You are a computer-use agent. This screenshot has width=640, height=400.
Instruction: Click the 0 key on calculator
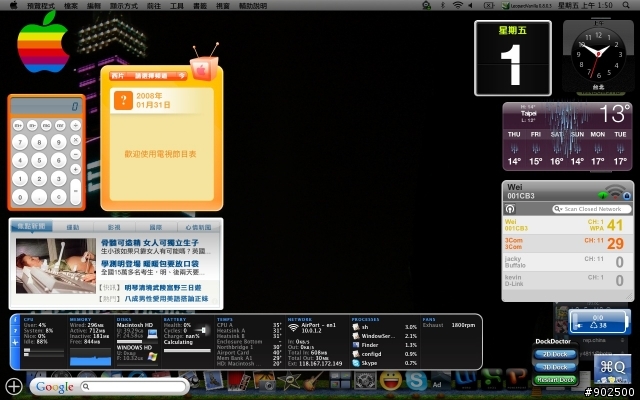point(20,197)
